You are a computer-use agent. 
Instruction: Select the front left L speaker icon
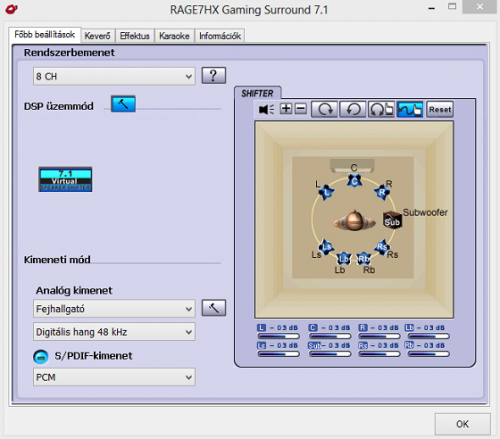tap(326, 192)
